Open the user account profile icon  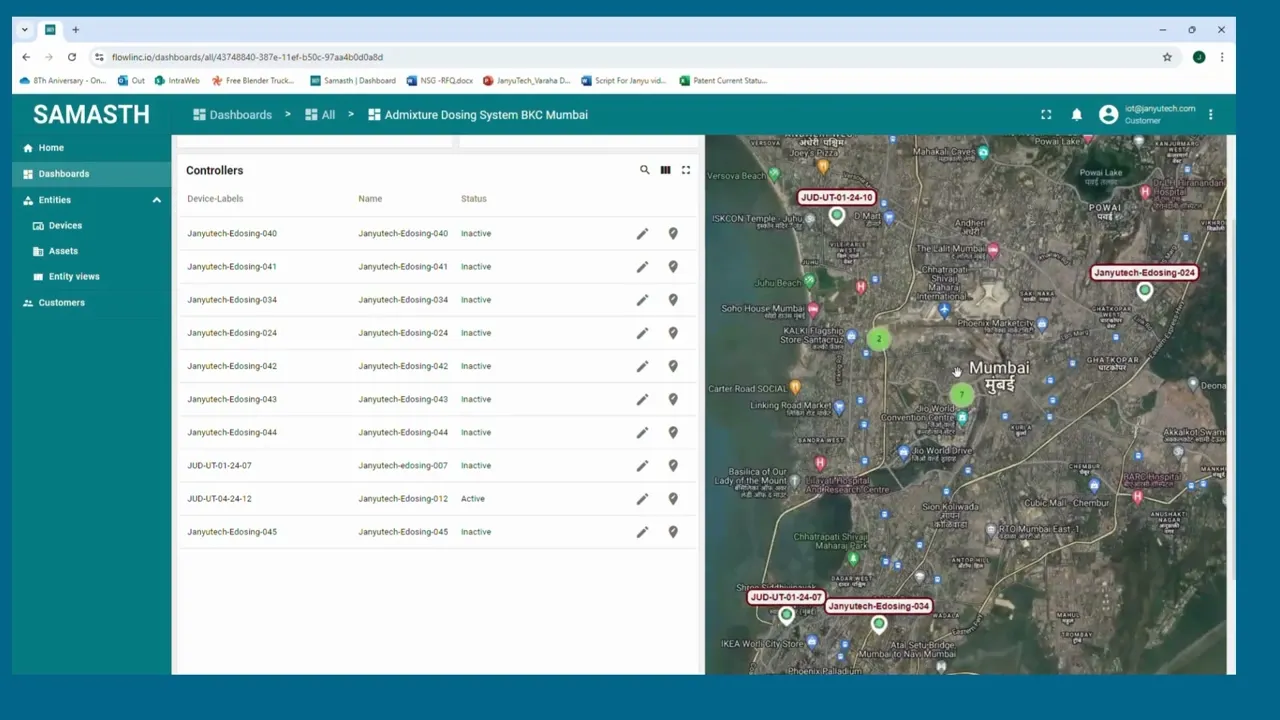coord(1108,115)
